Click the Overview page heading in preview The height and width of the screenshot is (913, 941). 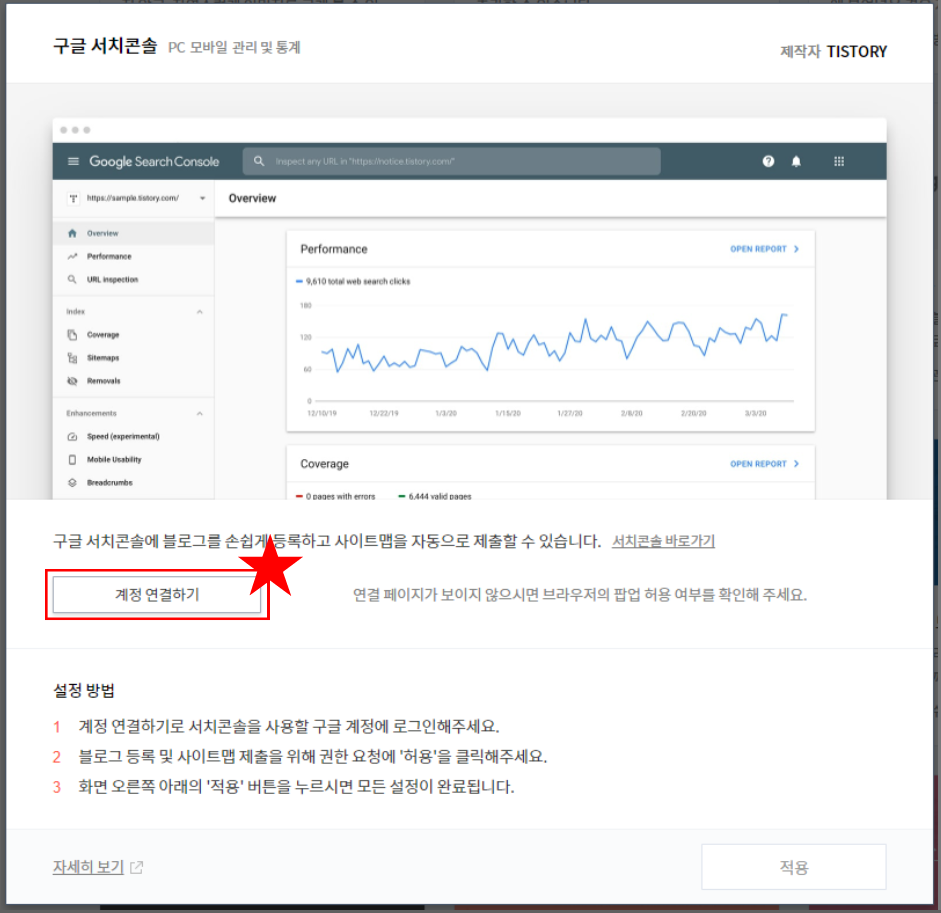252,198
